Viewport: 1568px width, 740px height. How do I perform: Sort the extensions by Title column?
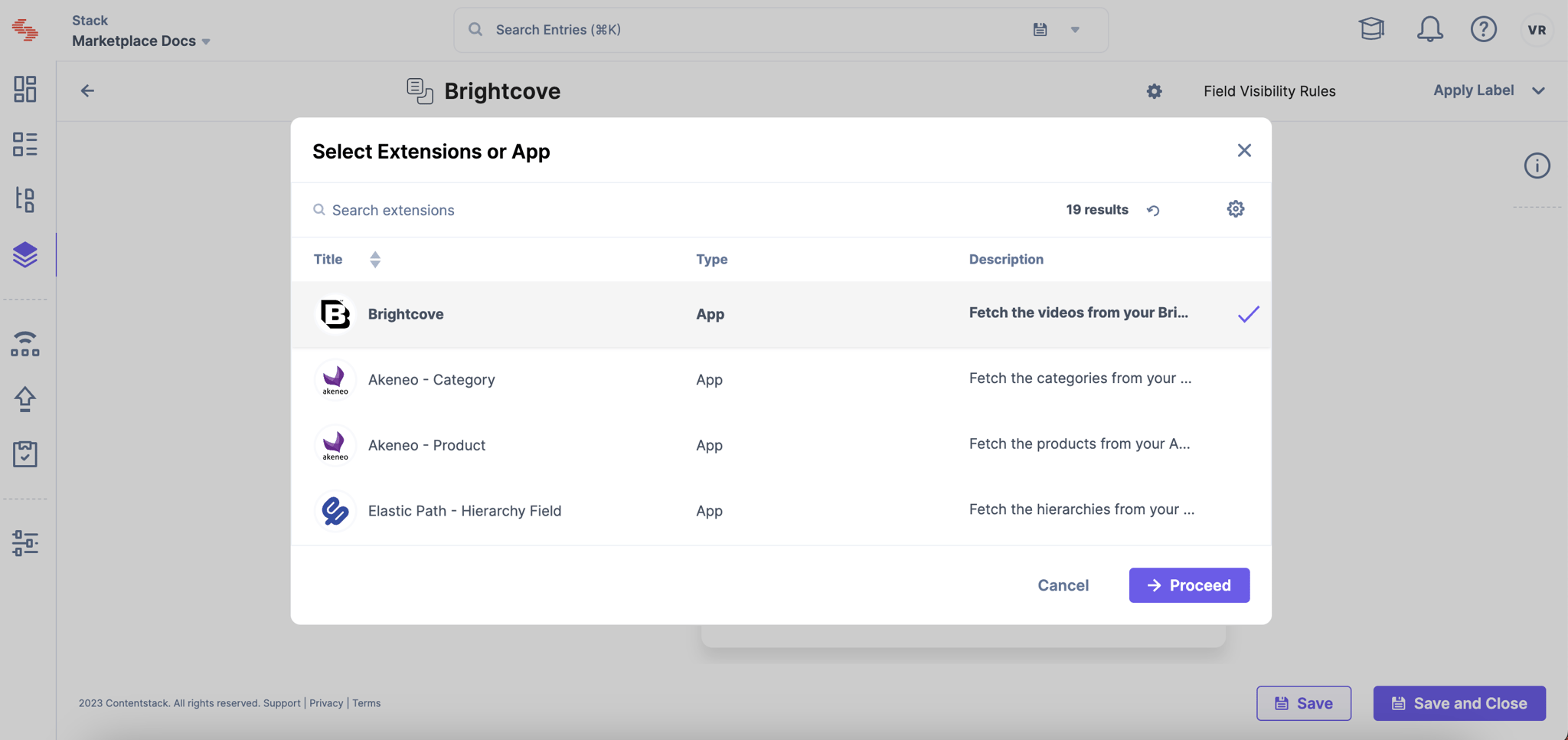click(375, 260)
